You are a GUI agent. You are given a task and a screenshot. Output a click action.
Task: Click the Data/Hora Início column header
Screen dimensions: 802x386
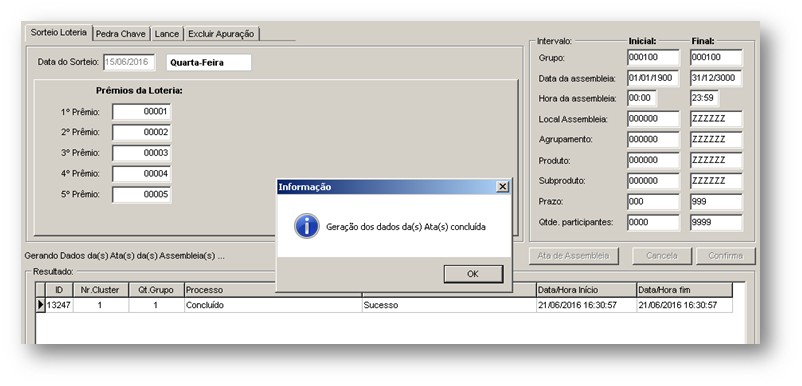(x=586, y=290)
